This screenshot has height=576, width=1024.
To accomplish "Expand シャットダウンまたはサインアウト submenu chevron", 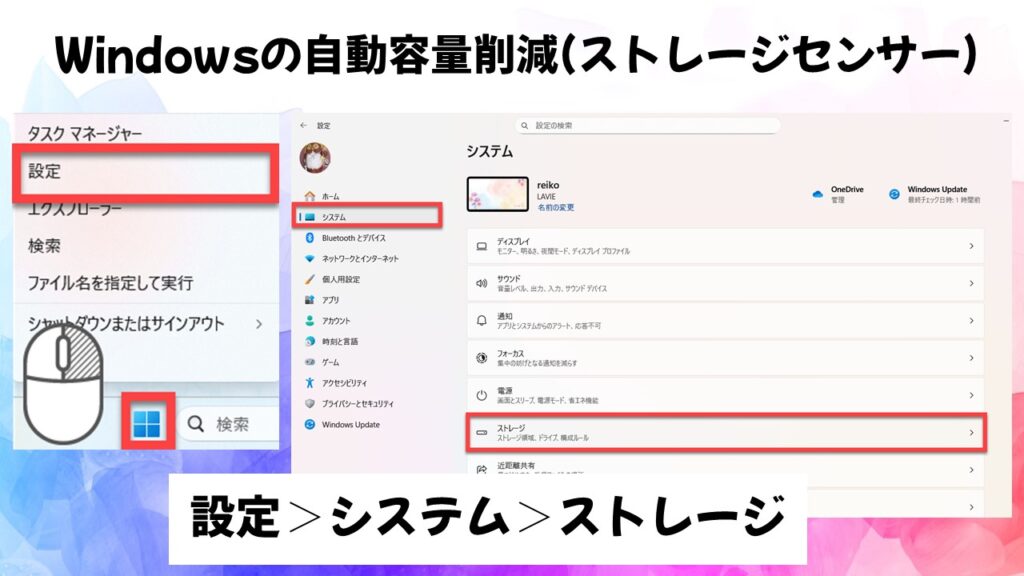I will 259,324.
